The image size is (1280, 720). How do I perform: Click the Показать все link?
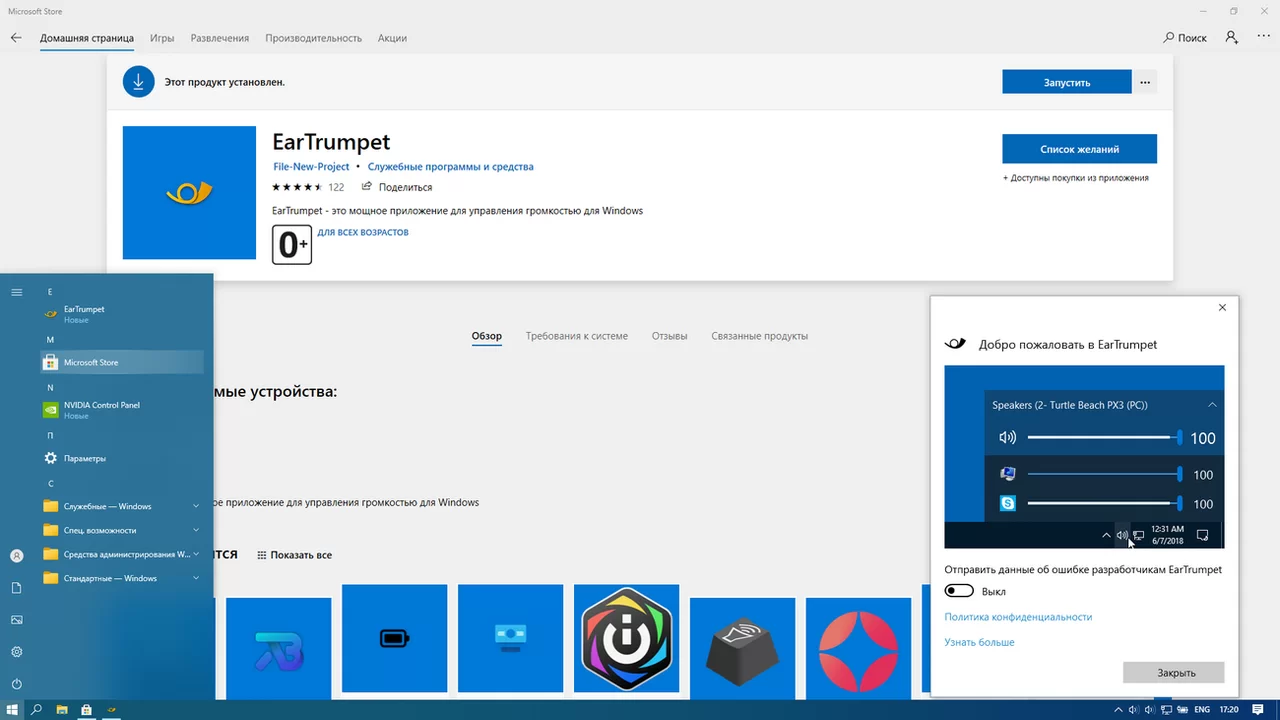294,555
